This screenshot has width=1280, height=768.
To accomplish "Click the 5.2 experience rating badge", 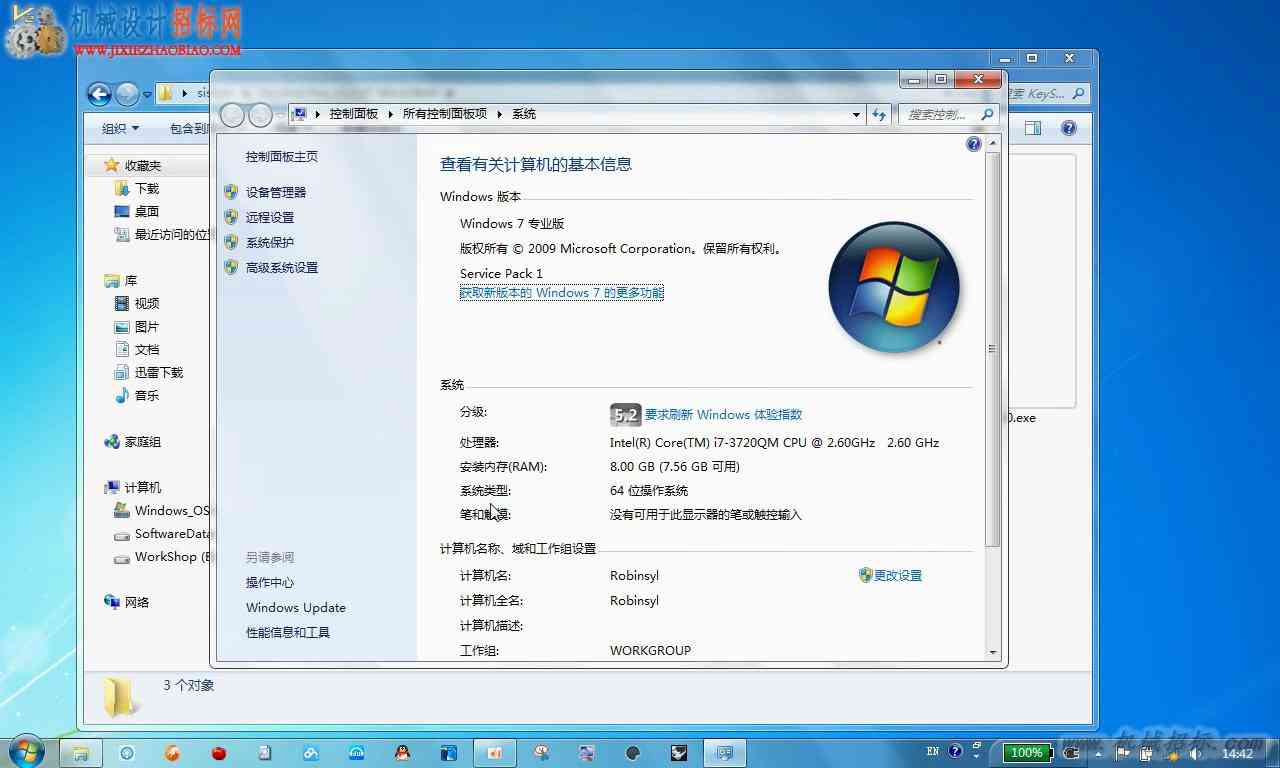I will click(x=625, y=414).
